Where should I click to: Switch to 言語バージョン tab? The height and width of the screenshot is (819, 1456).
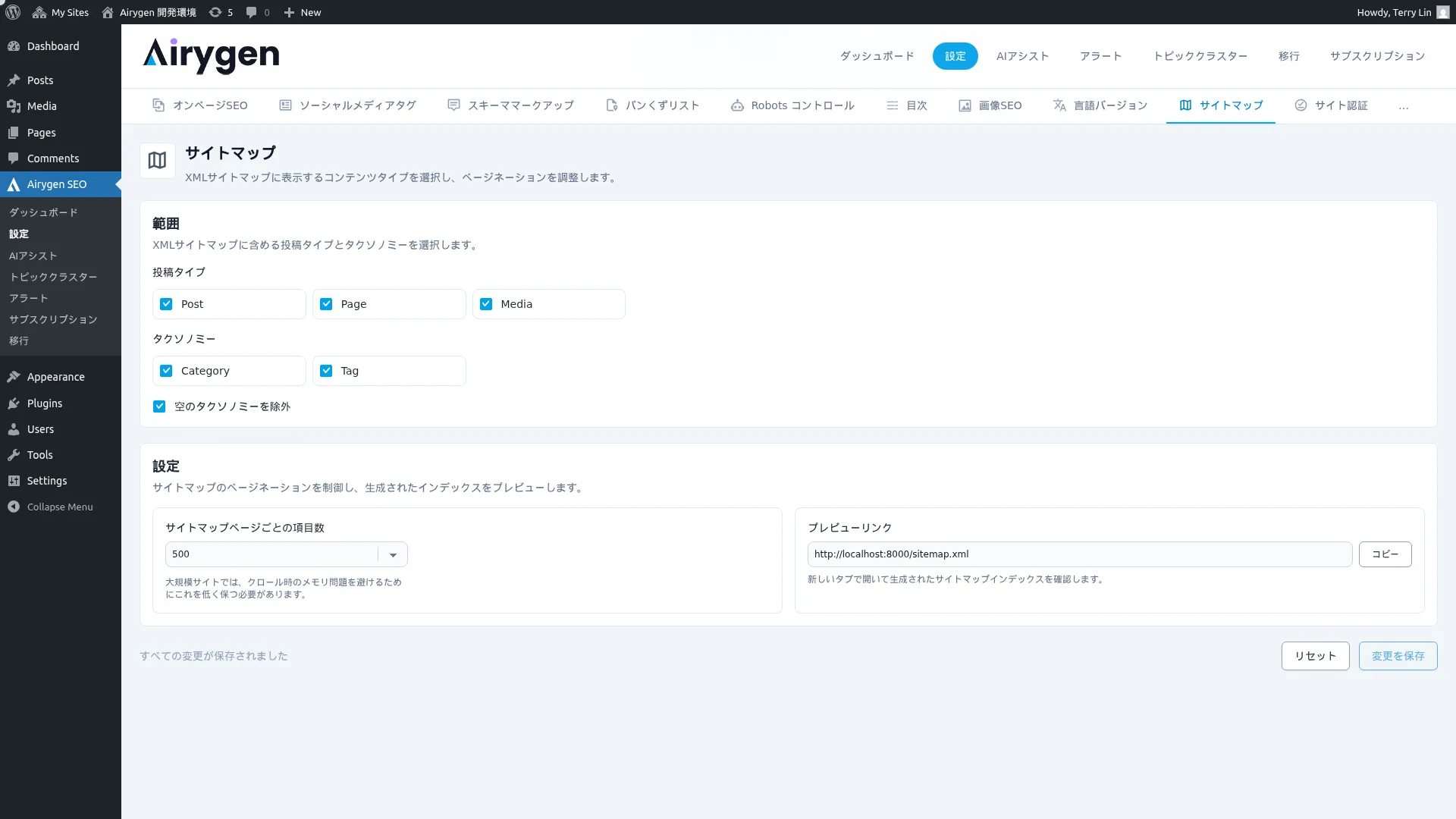[1100, 105]
